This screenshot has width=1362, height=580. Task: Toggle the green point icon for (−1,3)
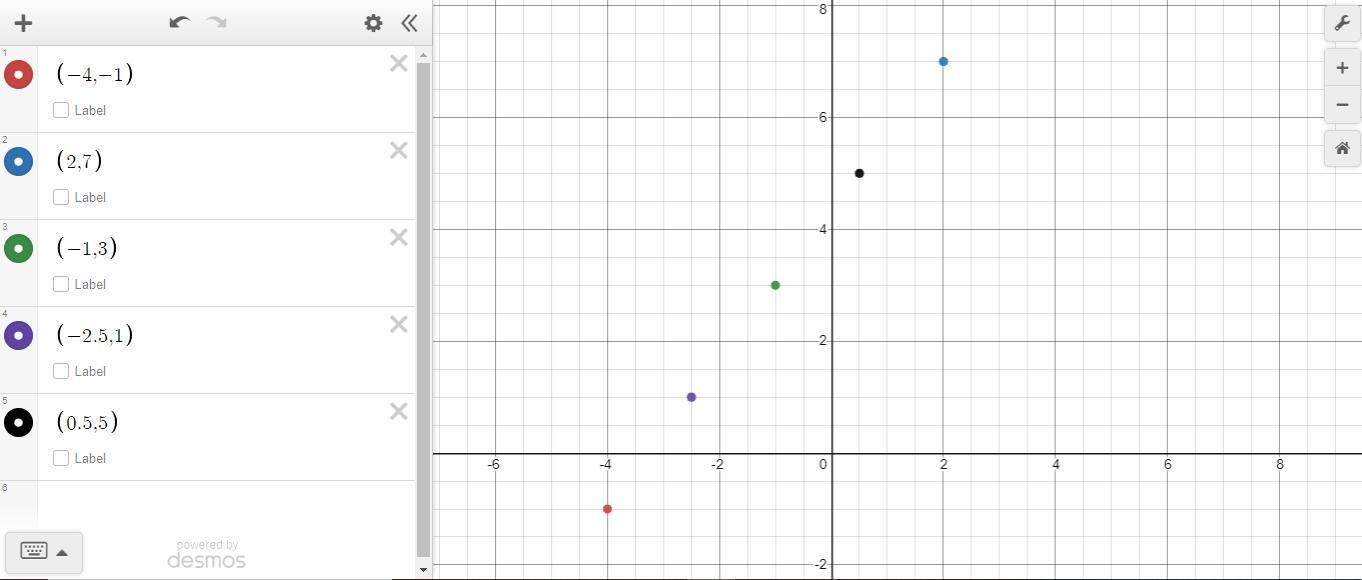click(x=19, y=248)
